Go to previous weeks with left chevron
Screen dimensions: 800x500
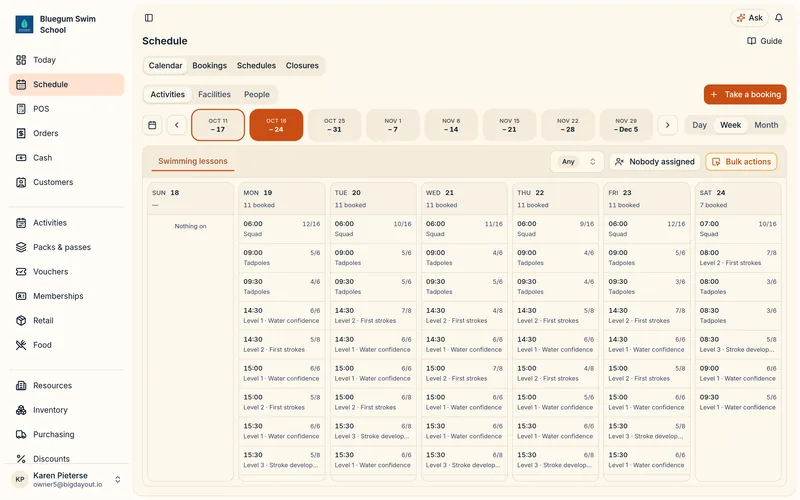click(177, 125)
